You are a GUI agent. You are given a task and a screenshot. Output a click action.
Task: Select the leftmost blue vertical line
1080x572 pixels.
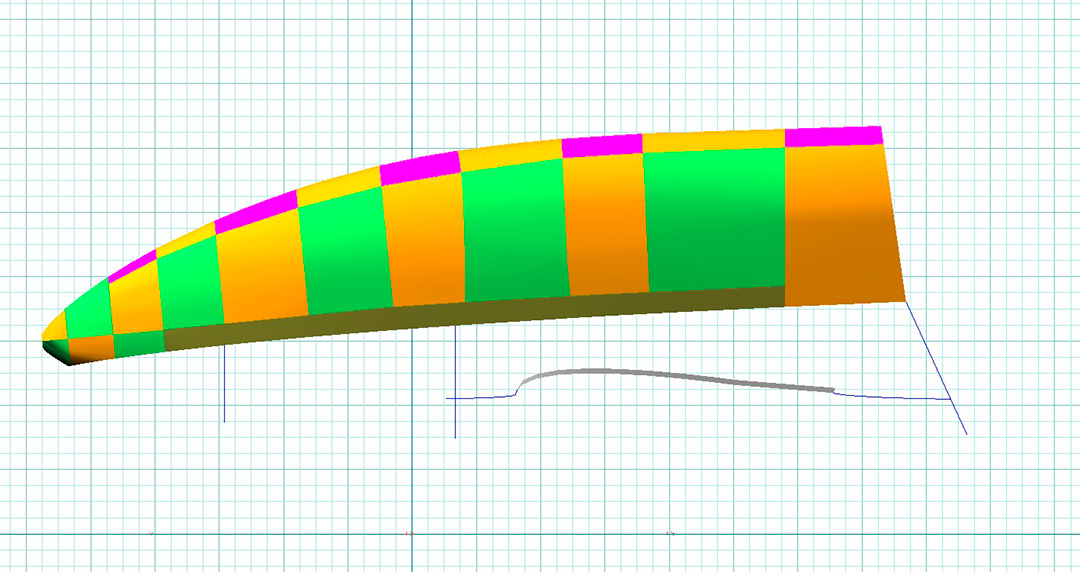(224, 382)
